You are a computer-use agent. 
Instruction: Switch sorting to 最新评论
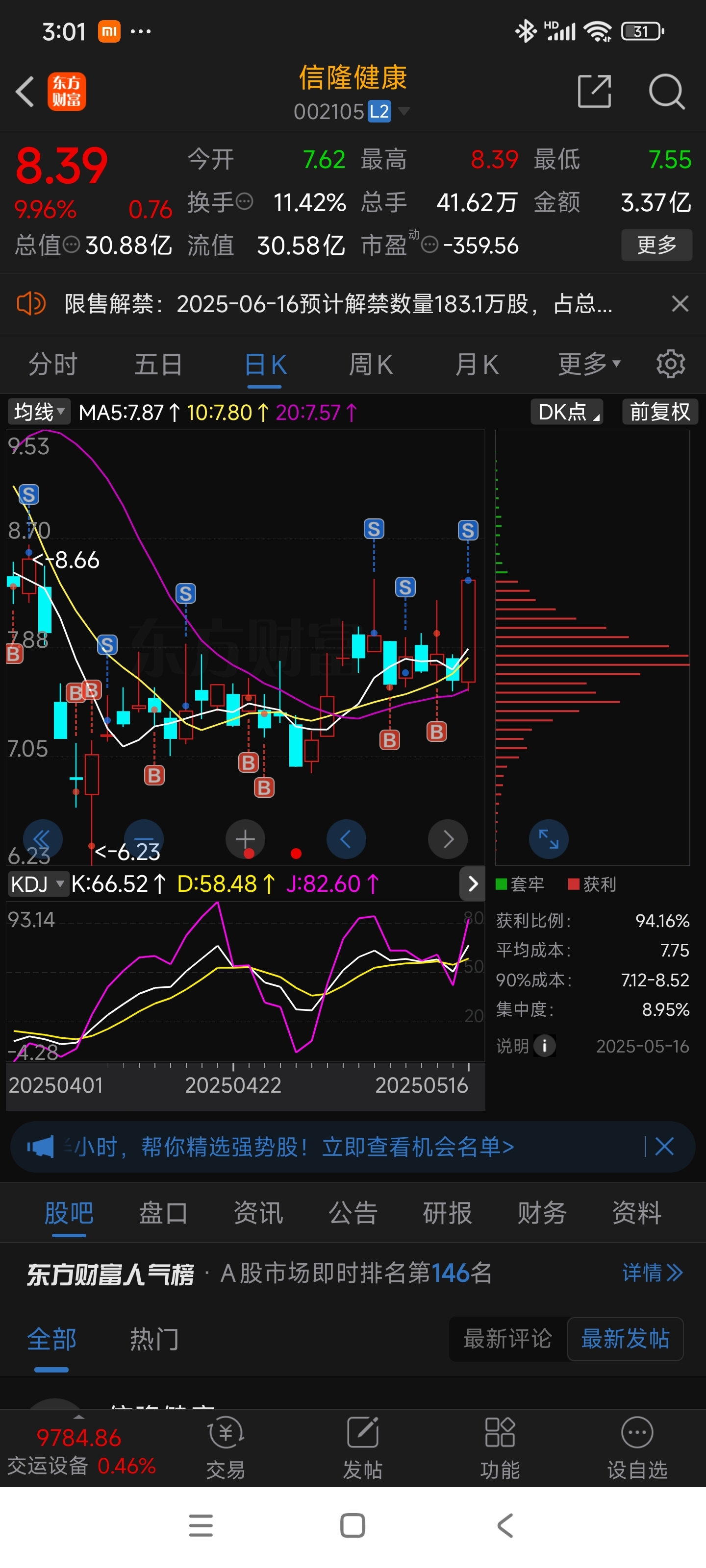coord(507,1339)
